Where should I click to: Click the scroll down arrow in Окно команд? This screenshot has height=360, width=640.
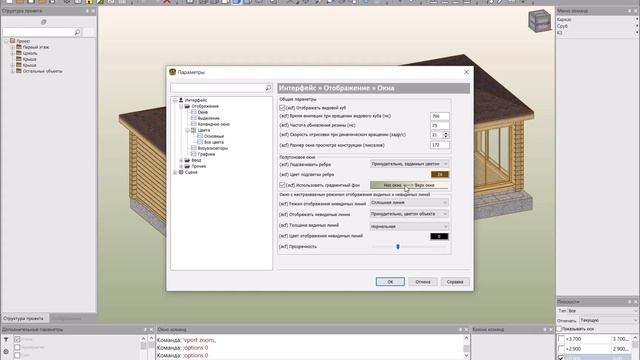[x=466, y=356]
